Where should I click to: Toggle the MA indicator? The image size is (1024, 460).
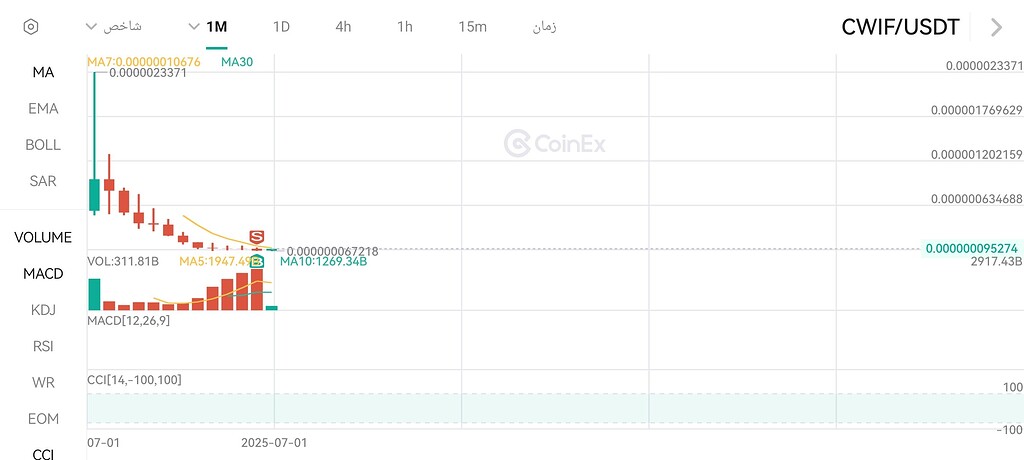pyautogui.click(x=43, y=73)
